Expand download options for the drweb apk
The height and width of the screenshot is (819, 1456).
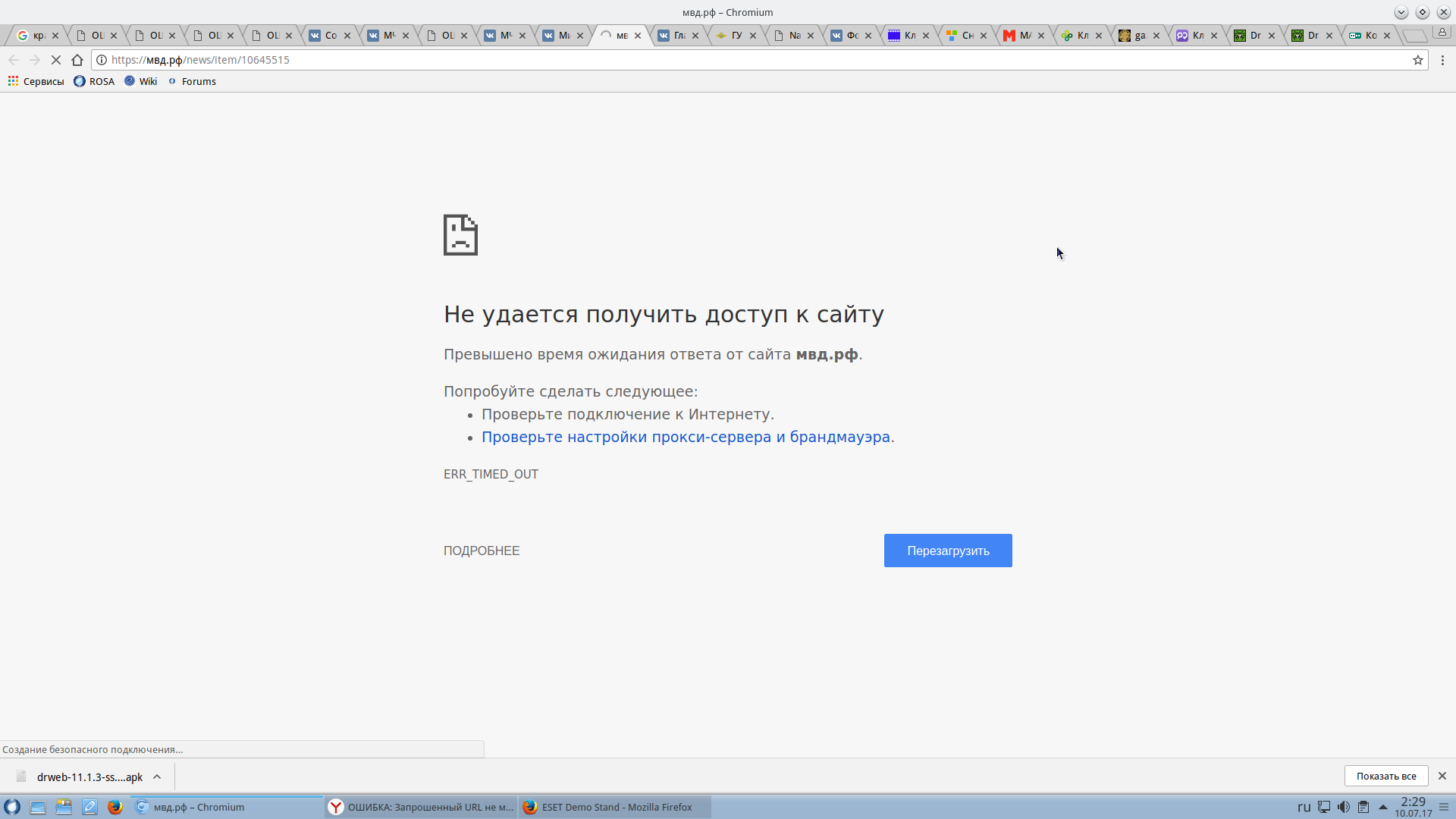(157, 777)
